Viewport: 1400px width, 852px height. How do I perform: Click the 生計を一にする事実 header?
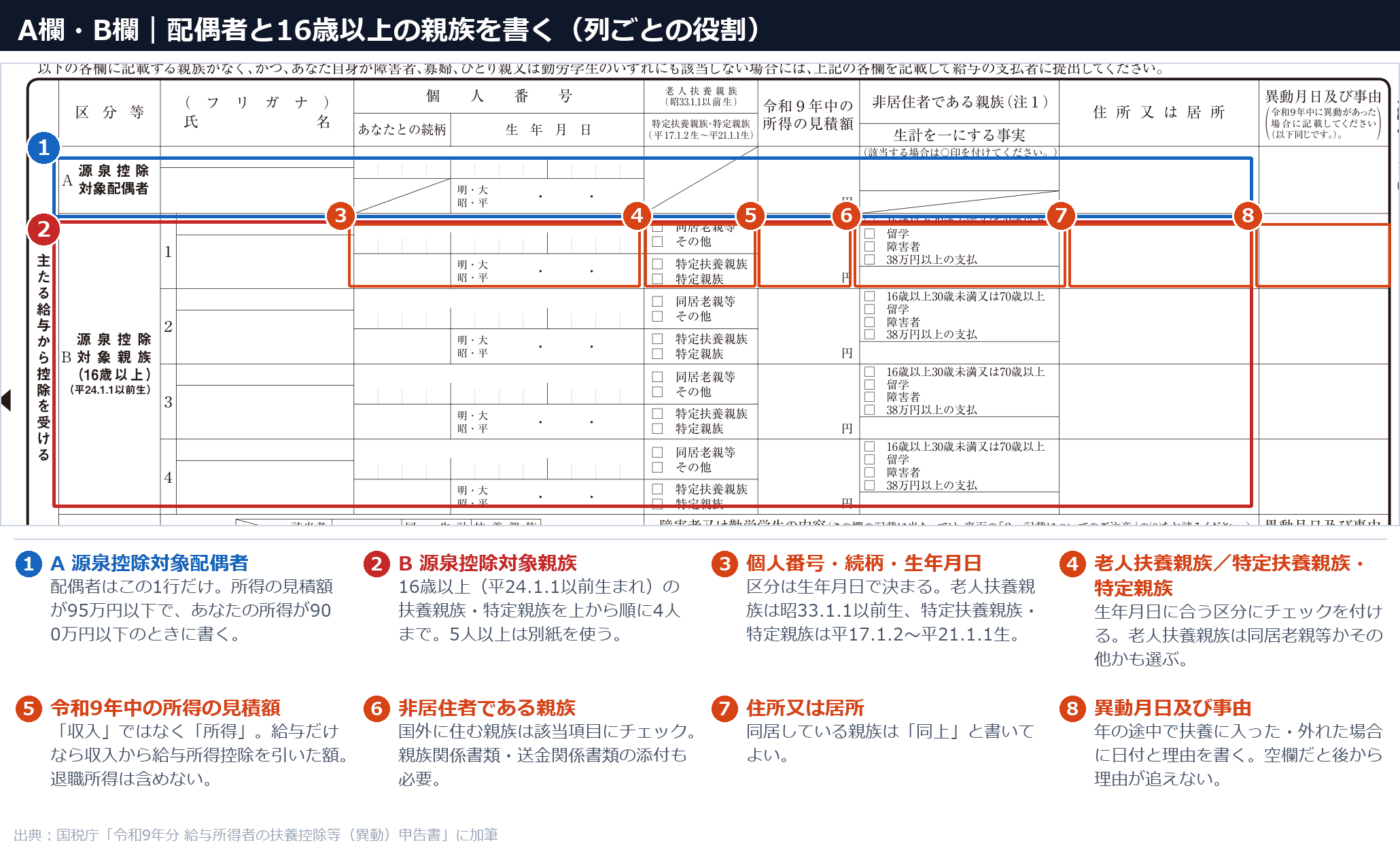[959, 135]
